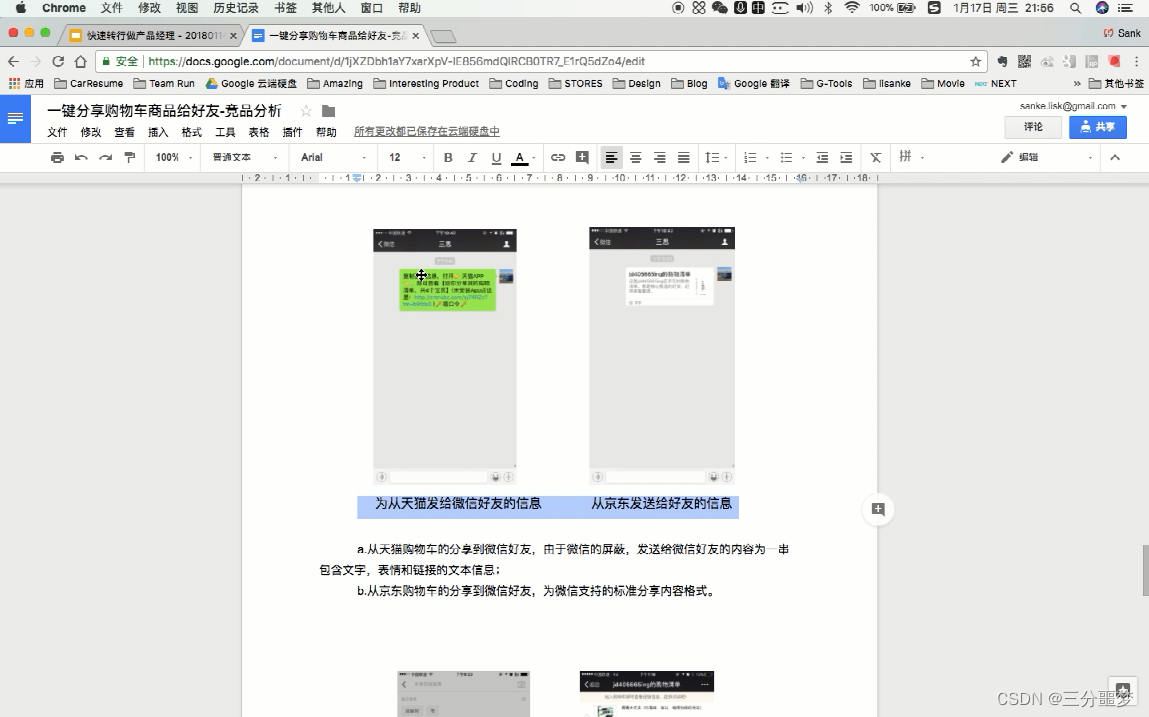Image resolution: width=1149 pixels, height=717 pixels.
Task: Open the paragraph style 普通文本 dropdown
Action: [x=245, y=157]
